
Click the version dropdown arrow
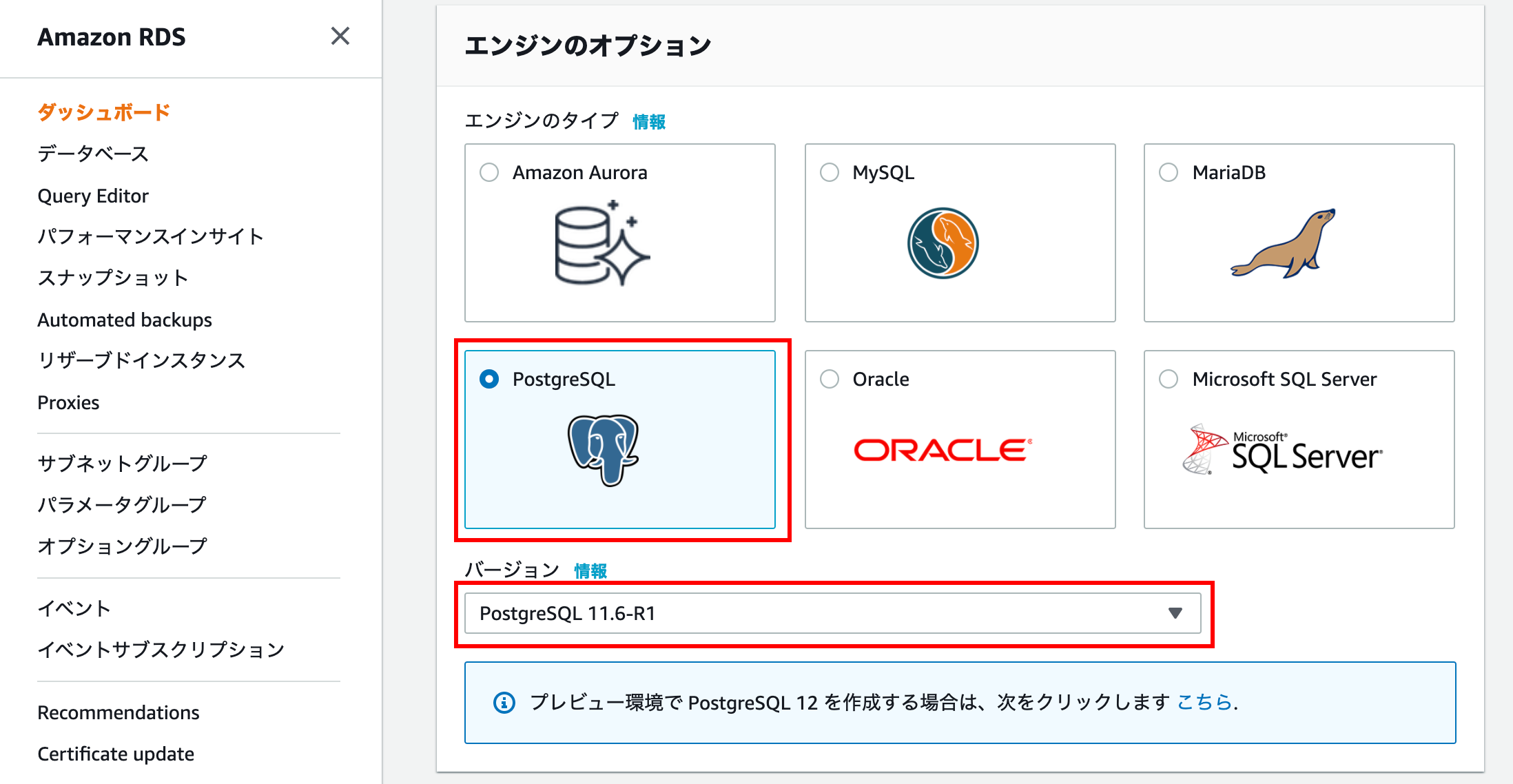click(x=1175, y=613)
